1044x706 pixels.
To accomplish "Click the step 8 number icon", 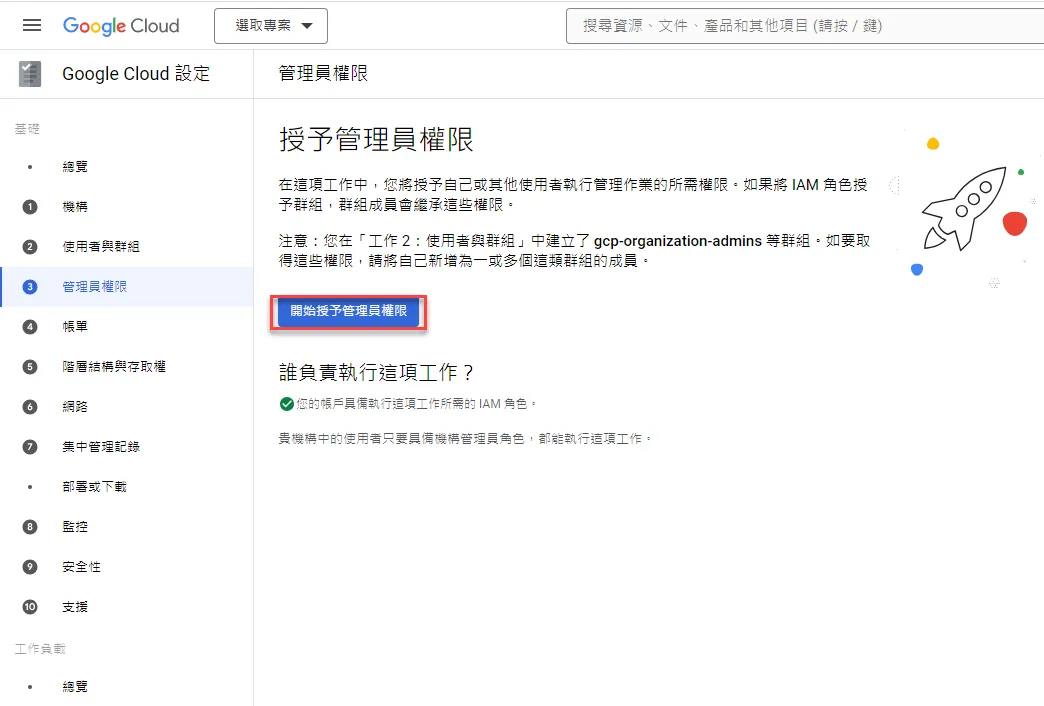I will pyautogui.click(x=30, y=527).
